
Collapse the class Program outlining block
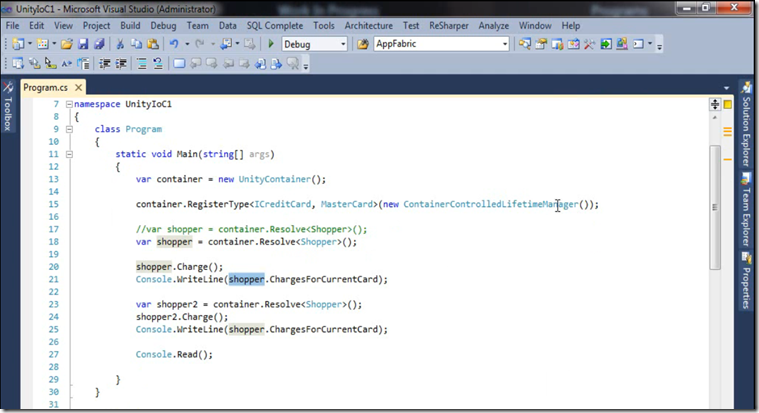(x=69, y=129)
